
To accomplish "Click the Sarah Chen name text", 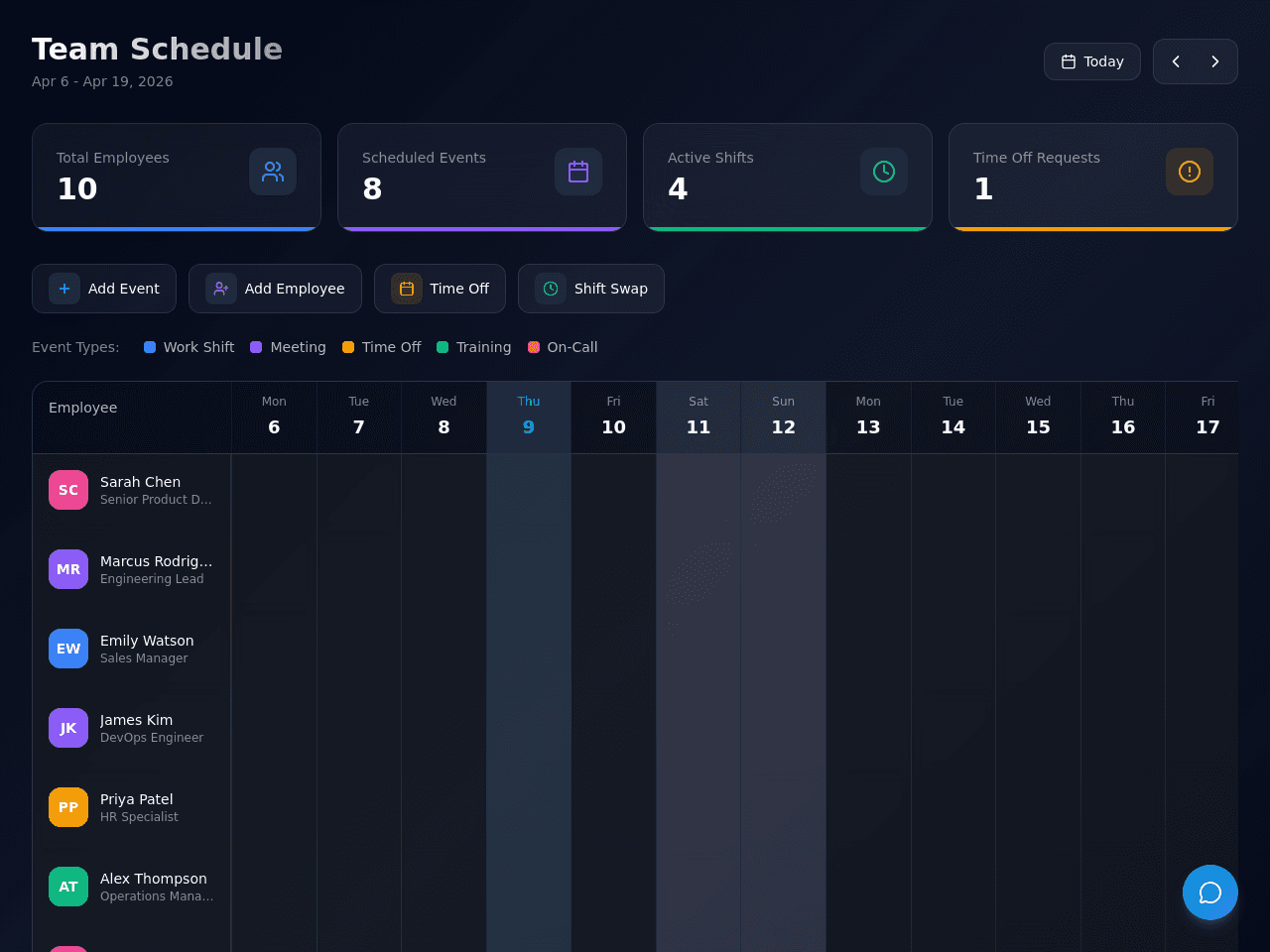I will click(140, 482).
